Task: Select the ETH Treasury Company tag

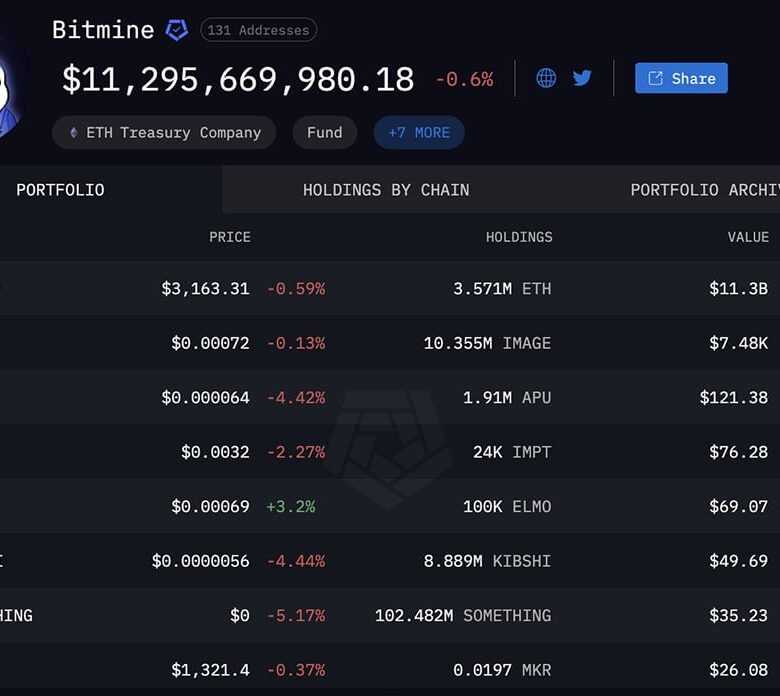Action: [165, 133]
